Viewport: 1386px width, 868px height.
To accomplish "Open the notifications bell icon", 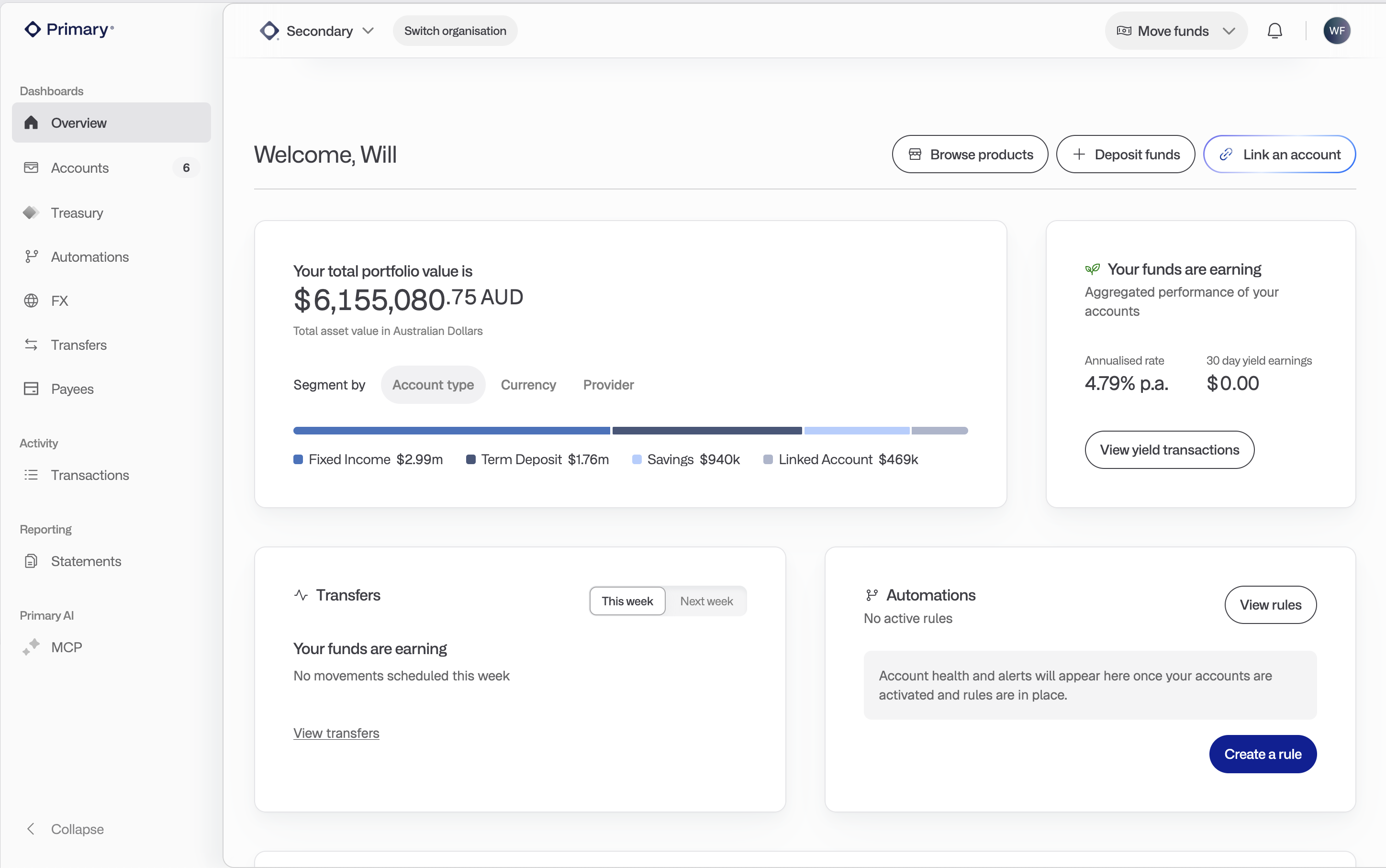I will (1274, 31).
